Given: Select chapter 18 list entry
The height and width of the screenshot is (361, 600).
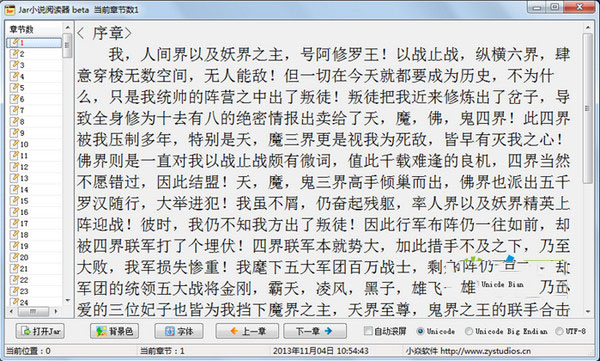Looking at the screenshot, I should (34, 235).
